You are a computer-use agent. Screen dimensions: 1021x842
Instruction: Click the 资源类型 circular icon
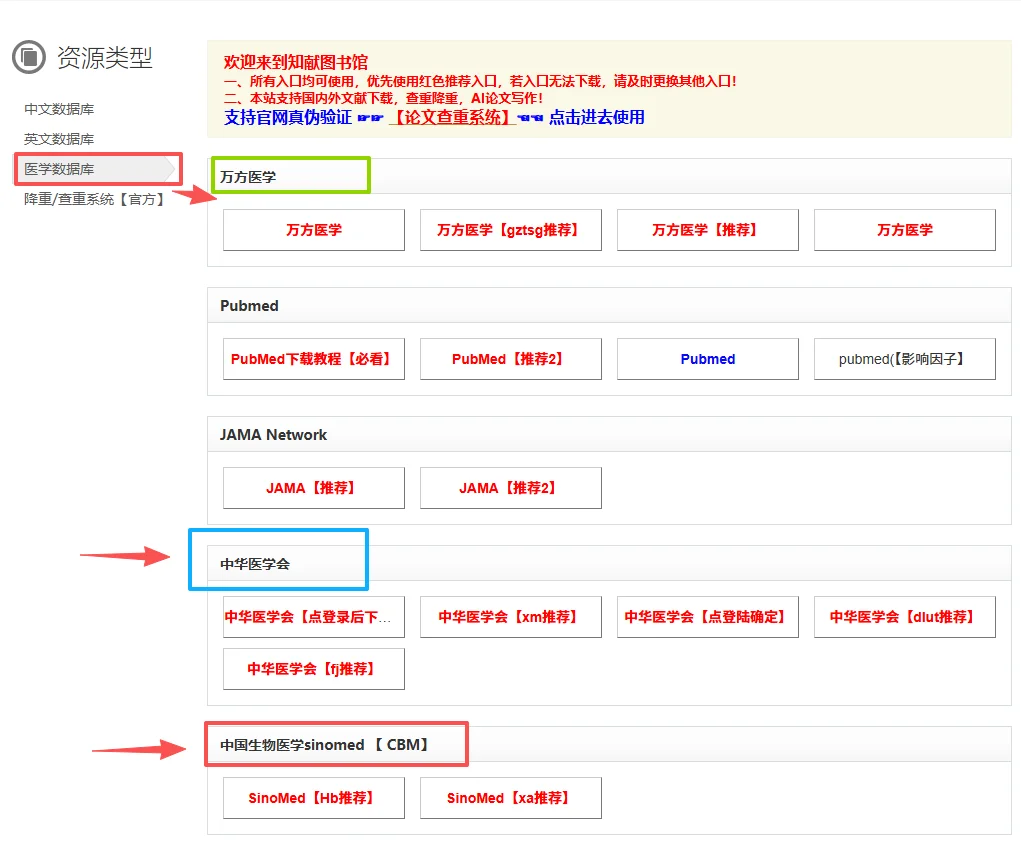tap(29, 57)
